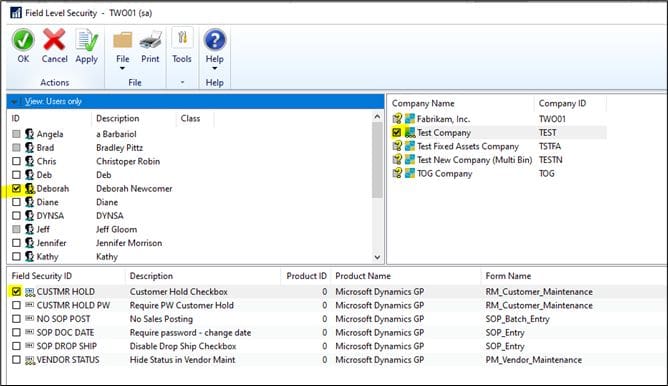This screenshot has width=668, height=386.
Task: Expand the View: Users only dropdown
Action: [x=14, y=101]
